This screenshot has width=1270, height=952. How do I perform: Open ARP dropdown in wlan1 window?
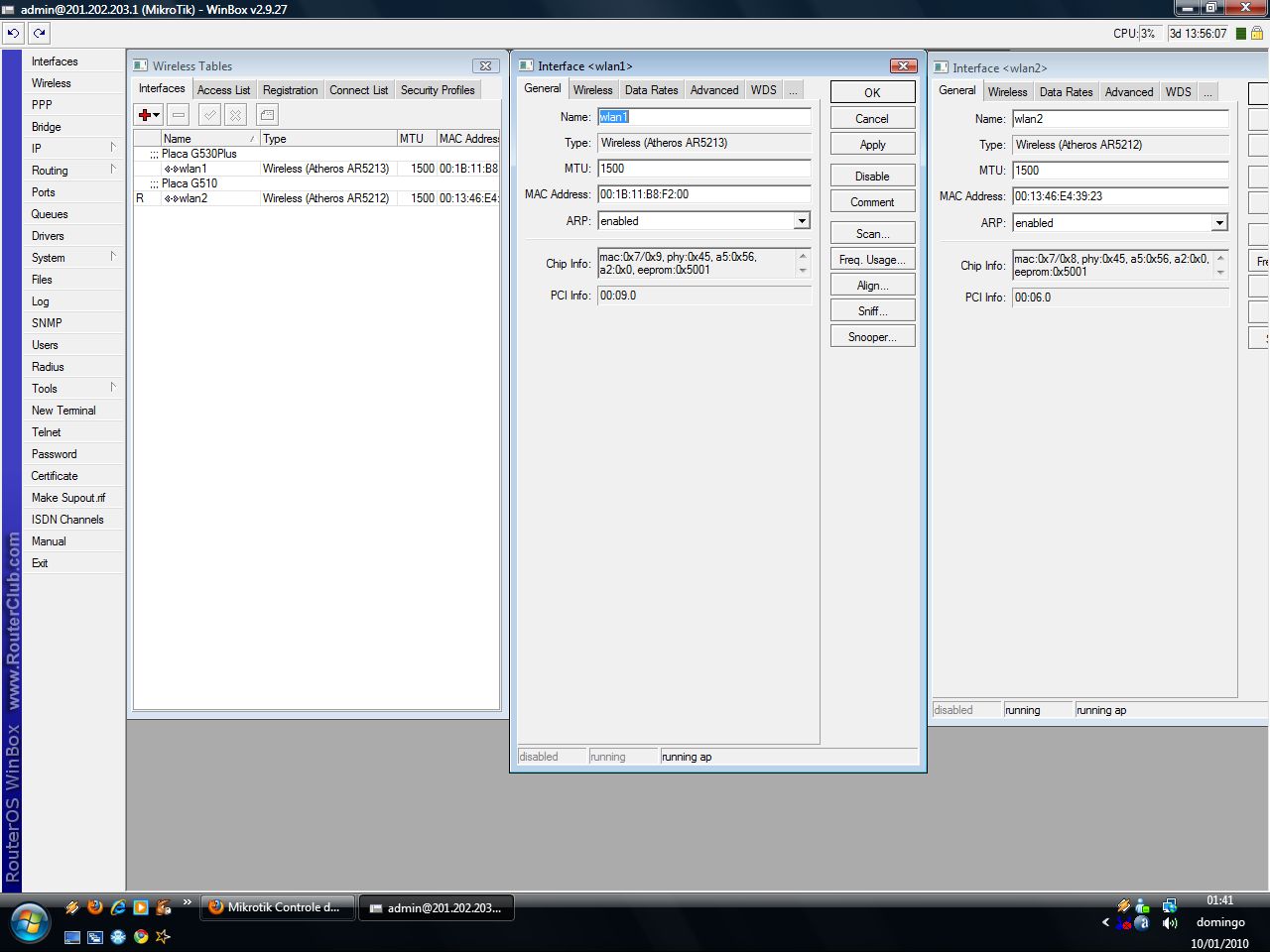pyautogui.click(x=802, y=221)
